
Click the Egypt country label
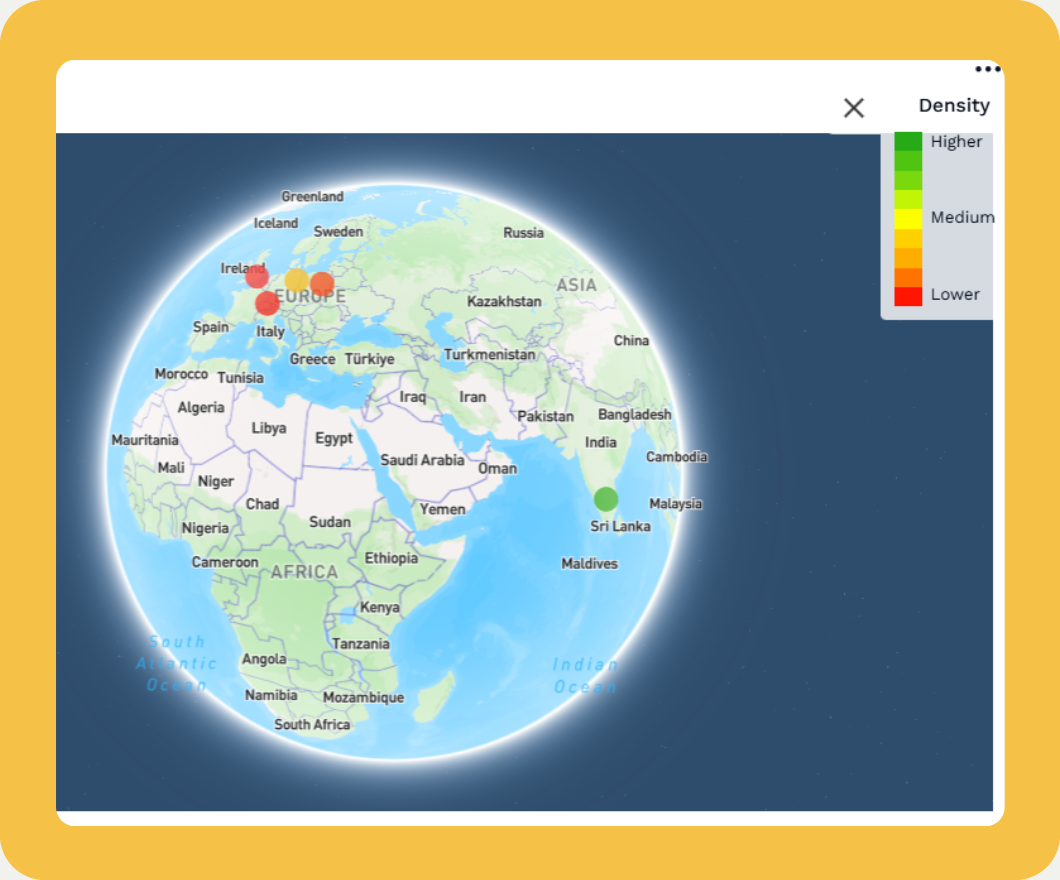(335, 439)
